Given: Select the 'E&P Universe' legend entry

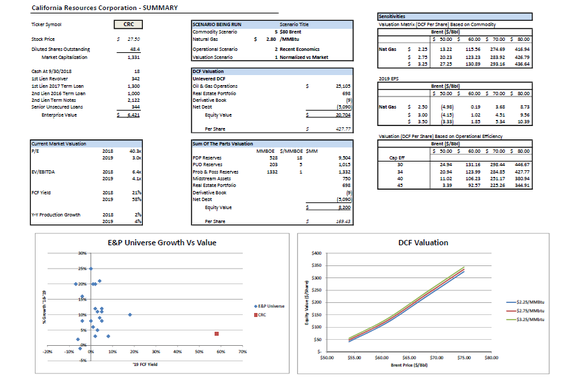Looking at the screenshot, I should point(269,306).
